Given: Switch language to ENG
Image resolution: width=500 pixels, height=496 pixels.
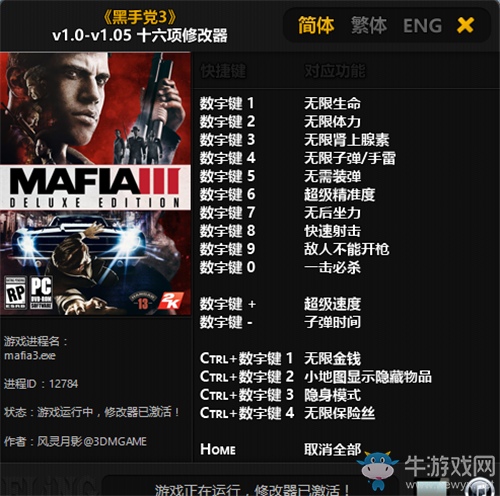Looking at the screenshot, I should [422, 26].
